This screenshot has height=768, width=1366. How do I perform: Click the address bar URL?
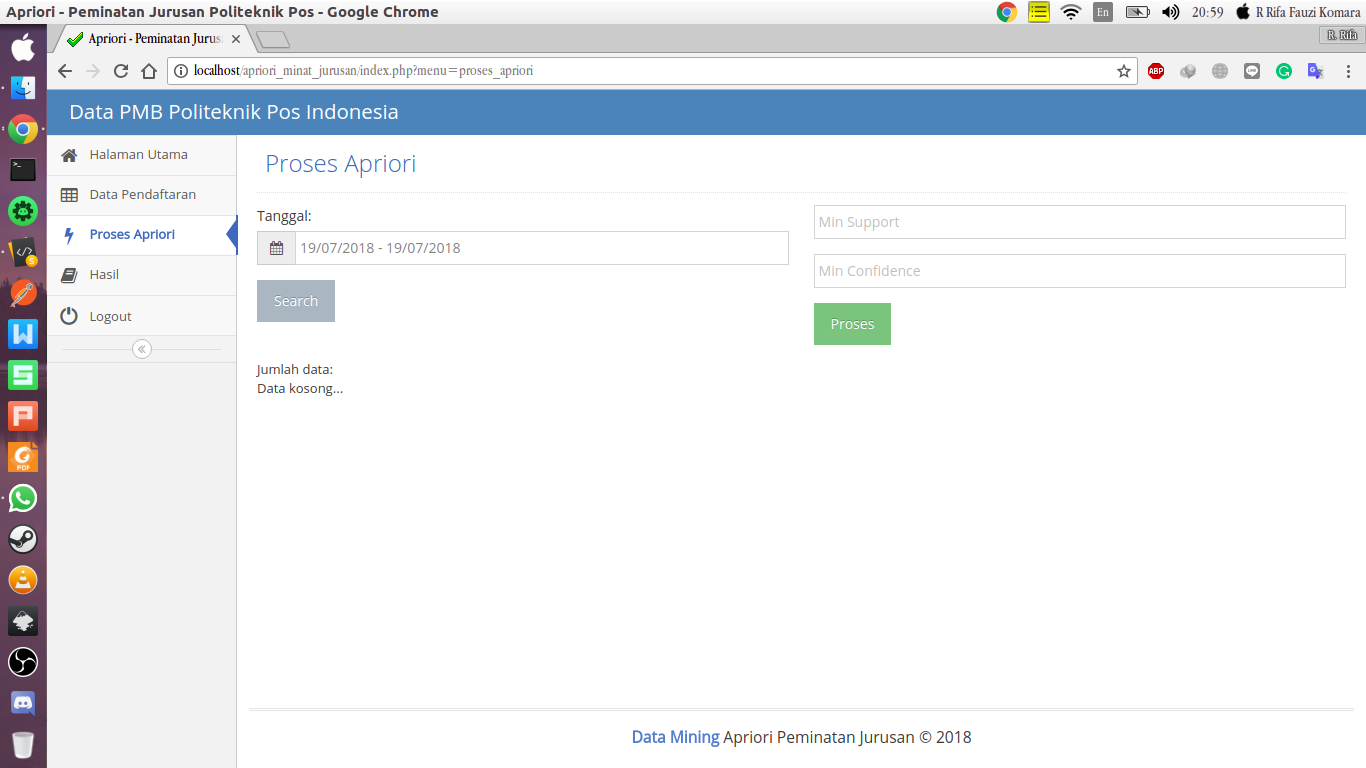pos(363,71)
